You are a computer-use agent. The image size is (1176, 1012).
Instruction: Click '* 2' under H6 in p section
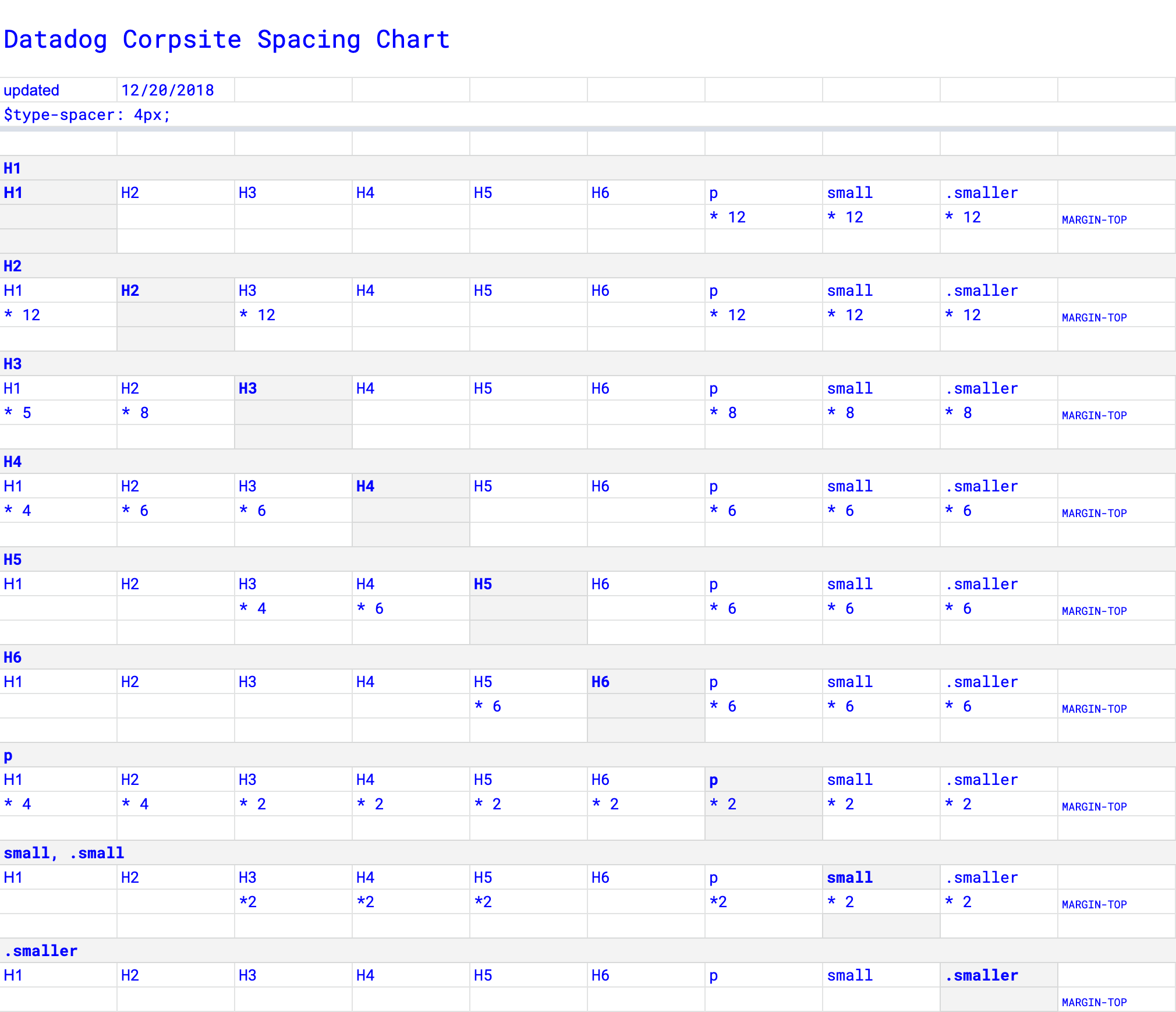646,804
